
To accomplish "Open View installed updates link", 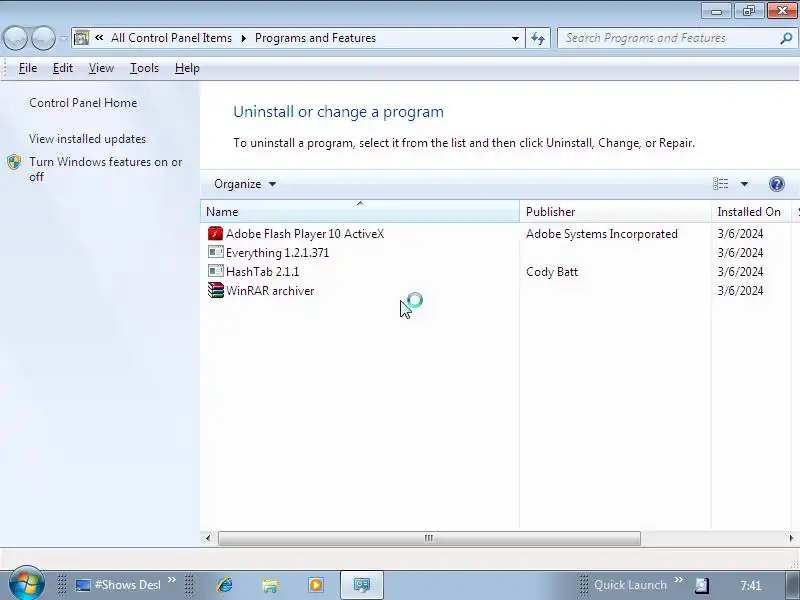I will click(x=87, y=139).
